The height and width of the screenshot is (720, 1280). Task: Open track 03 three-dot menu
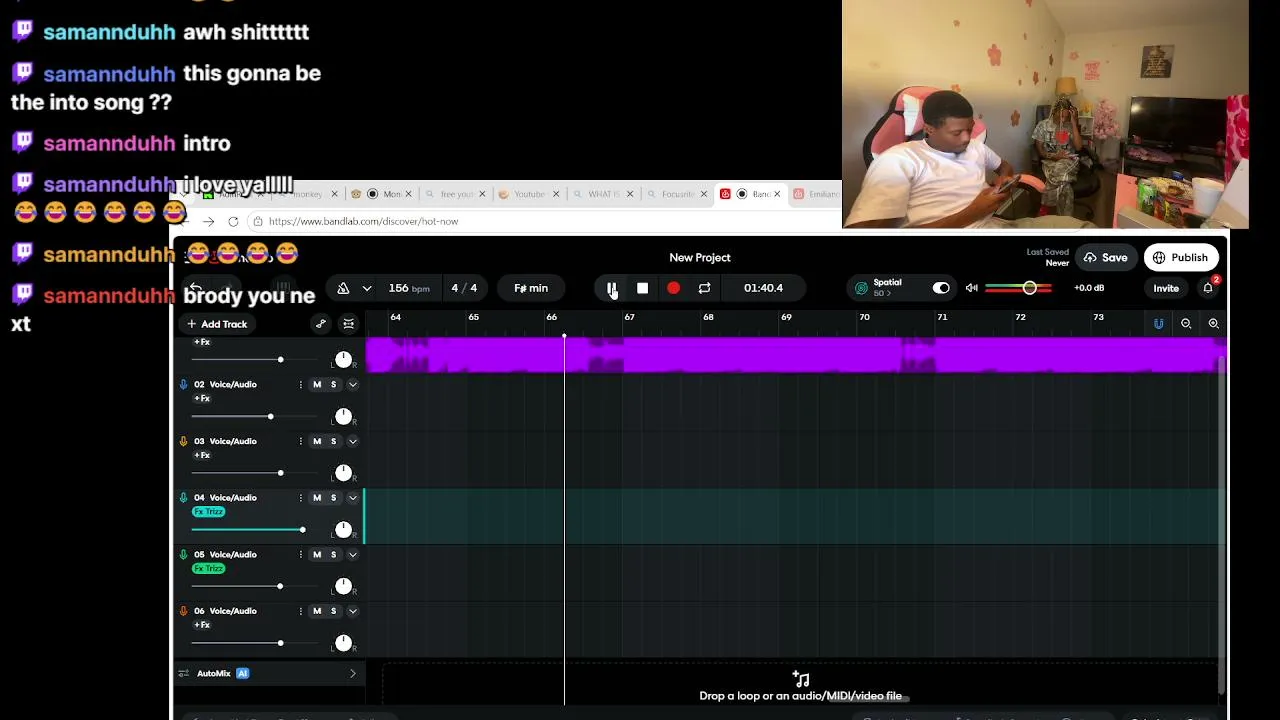pyautogui.click(x=300, y=441)
